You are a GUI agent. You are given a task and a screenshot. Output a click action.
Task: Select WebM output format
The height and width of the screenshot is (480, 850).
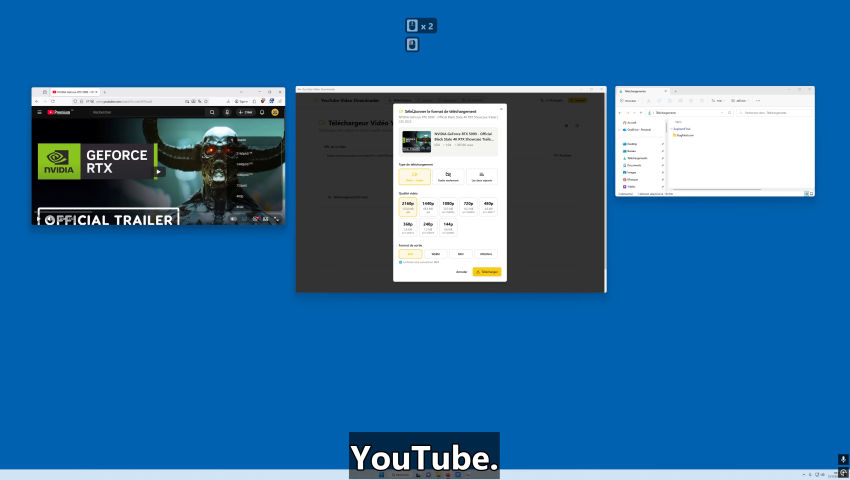436,254
